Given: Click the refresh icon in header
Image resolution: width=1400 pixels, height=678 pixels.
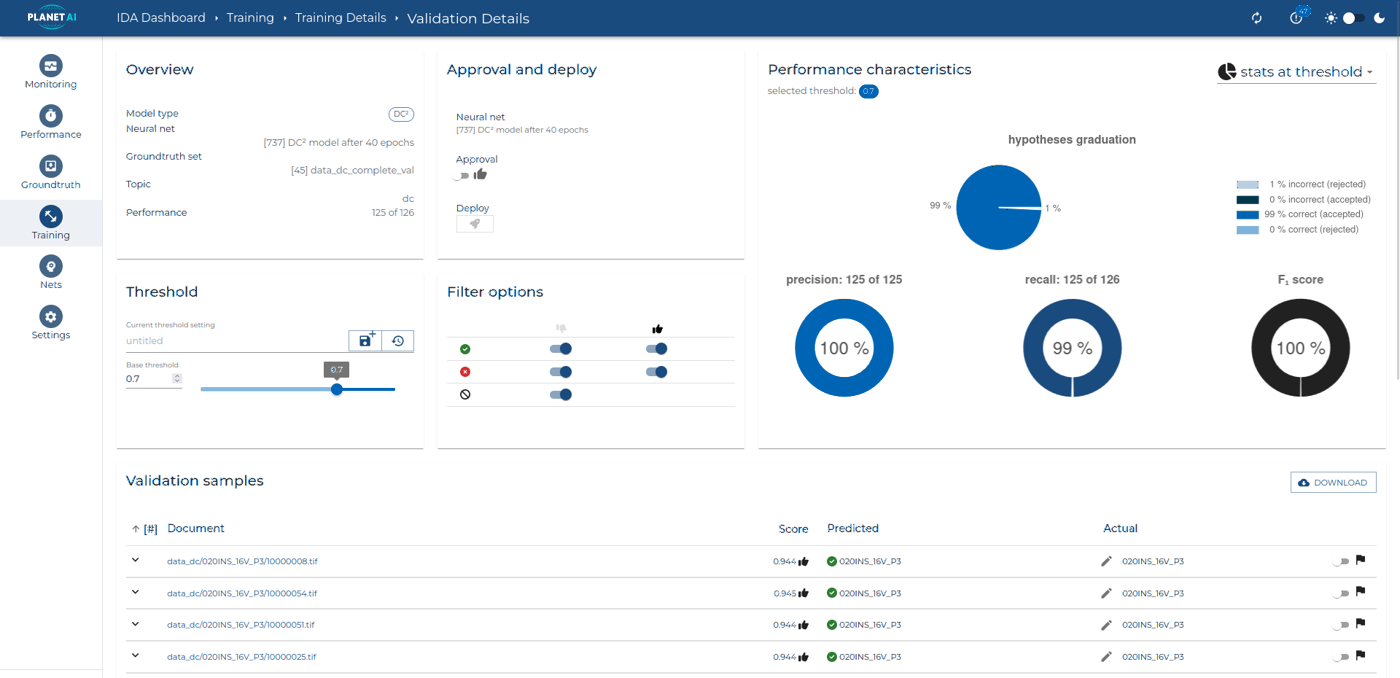Looking at the screenshot, I should point(1257,18).
